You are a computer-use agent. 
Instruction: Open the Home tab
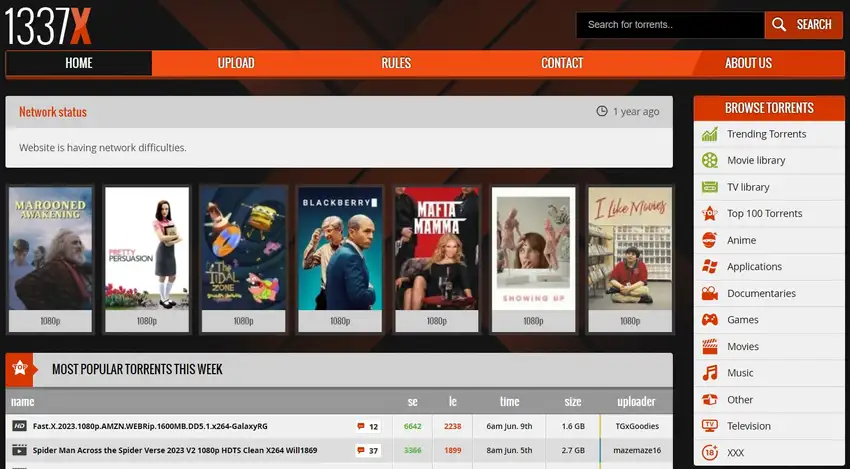(79, 63)
